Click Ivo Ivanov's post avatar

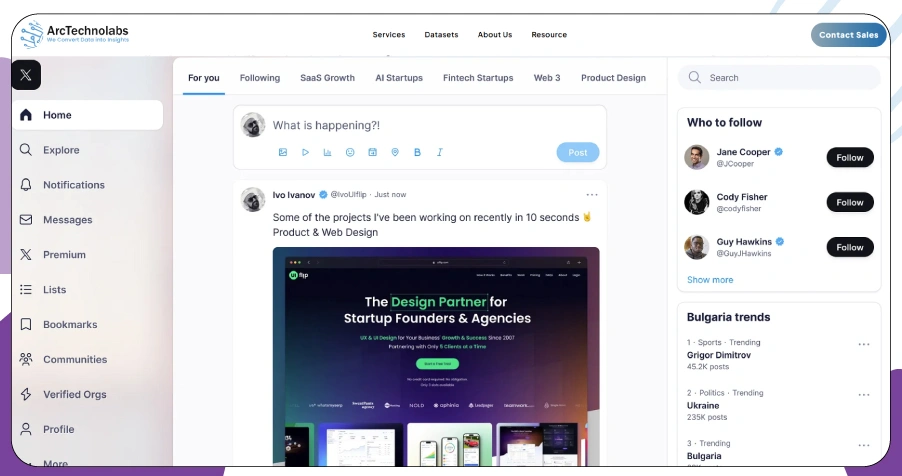coord(253,199)
